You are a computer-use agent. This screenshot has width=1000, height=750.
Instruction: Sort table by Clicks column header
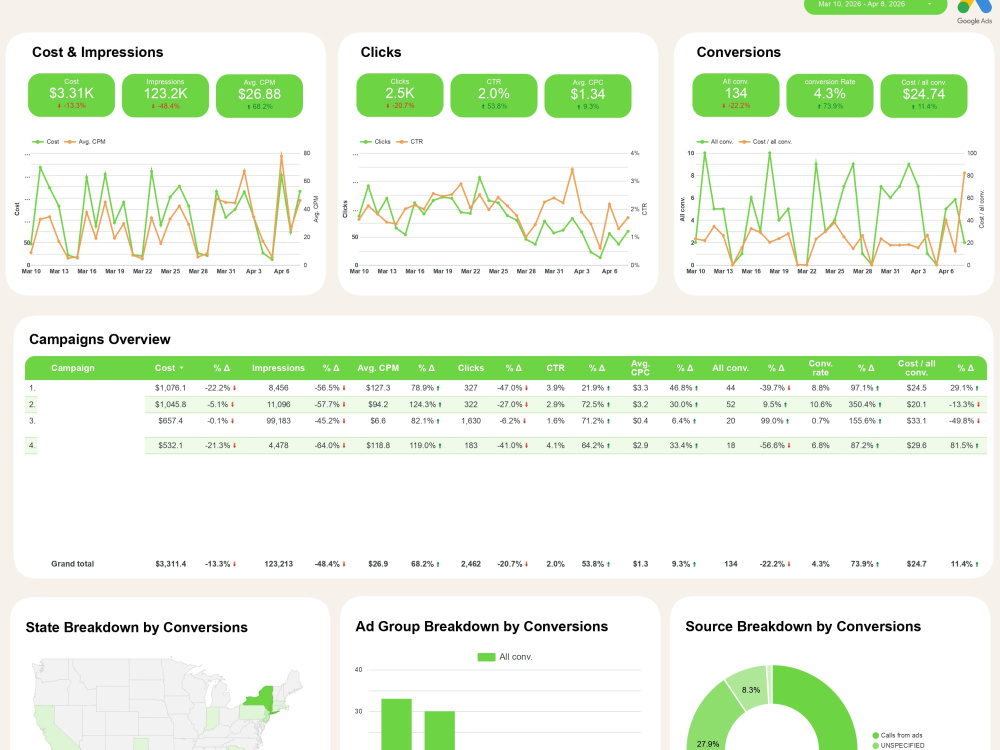[471, 368]
